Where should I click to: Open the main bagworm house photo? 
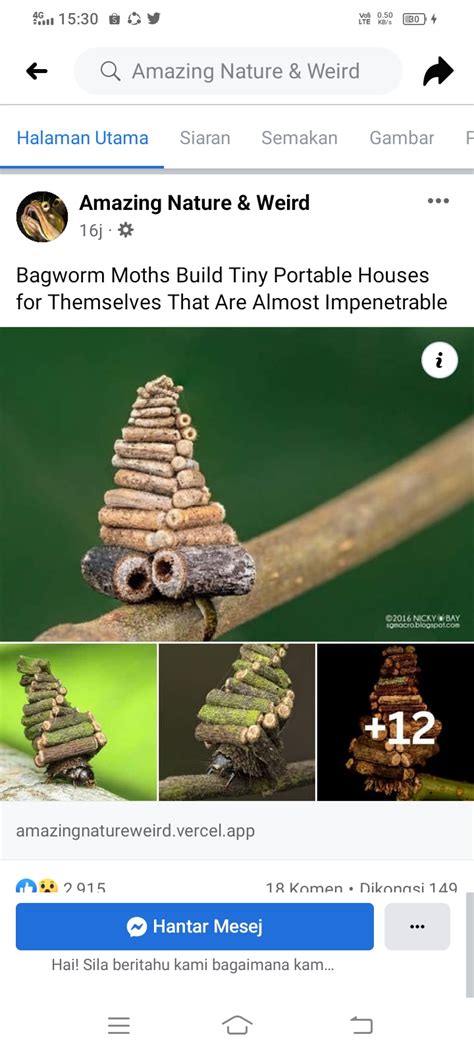[237, 484]
